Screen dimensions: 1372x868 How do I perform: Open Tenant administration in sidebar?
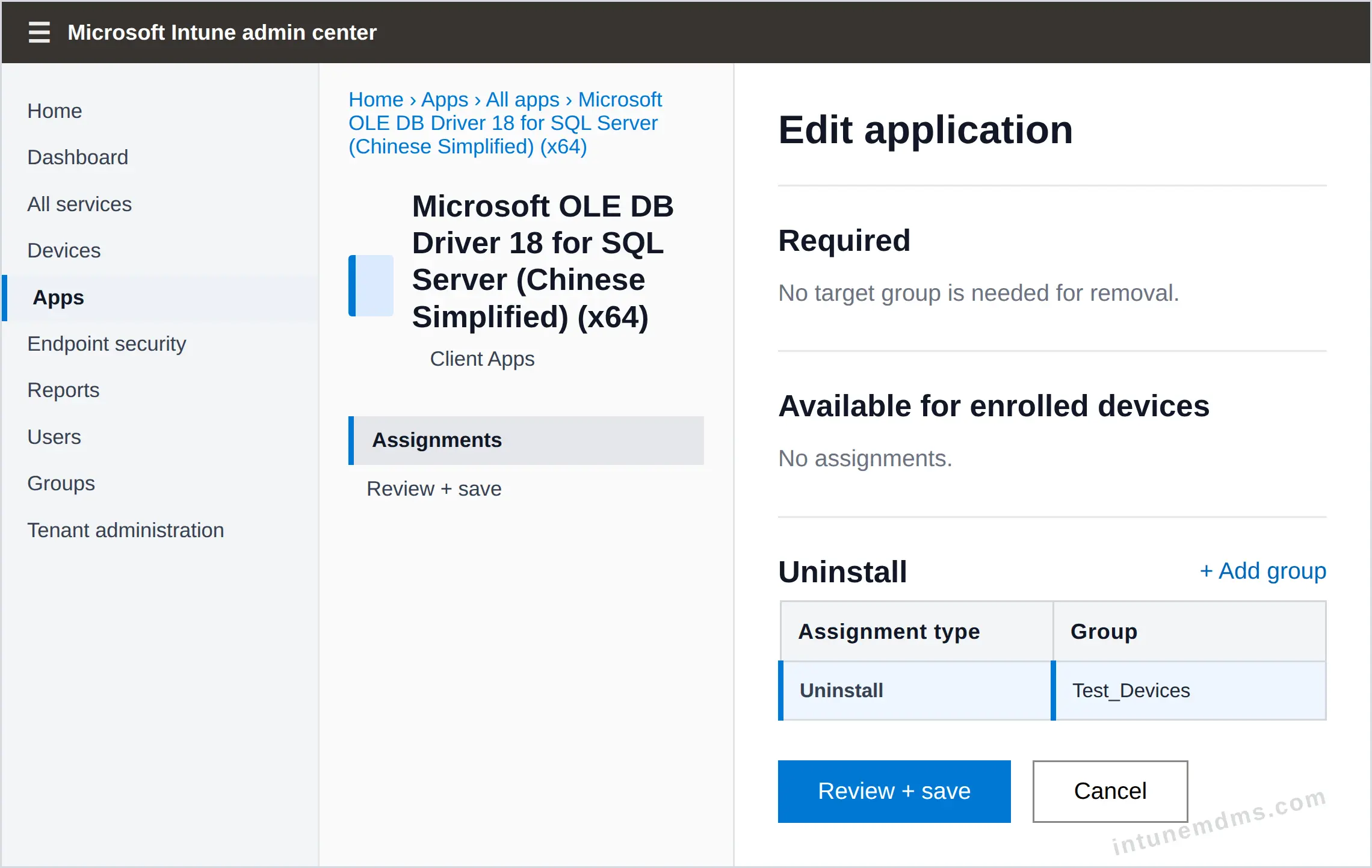pyautogui.click(x=125, y=530)
